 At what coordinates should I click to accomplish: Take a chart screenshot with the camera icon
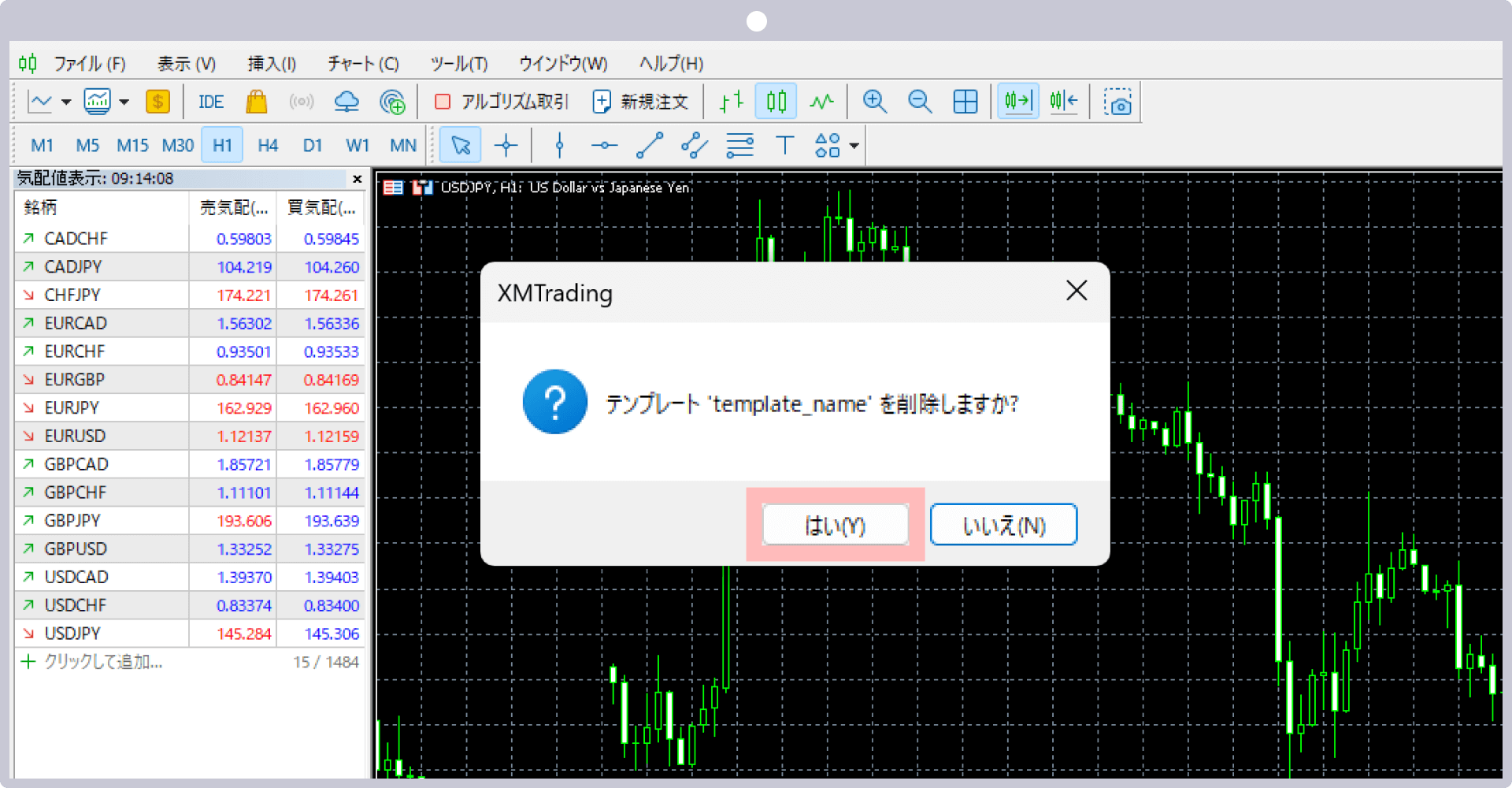tap(1117, 101)
